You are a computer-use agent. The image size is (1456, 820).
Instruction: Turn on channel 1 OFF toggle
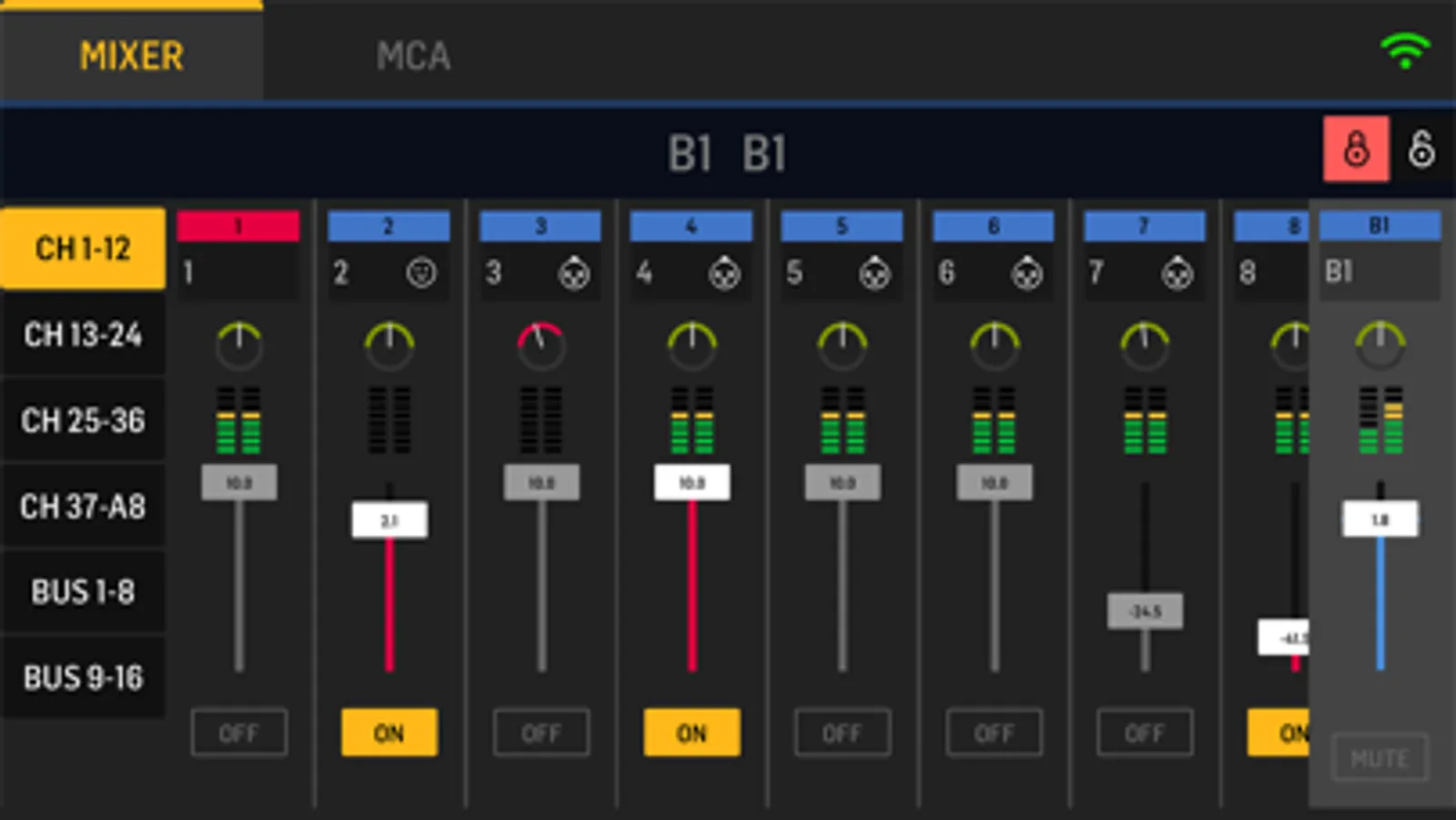point(239,733)
